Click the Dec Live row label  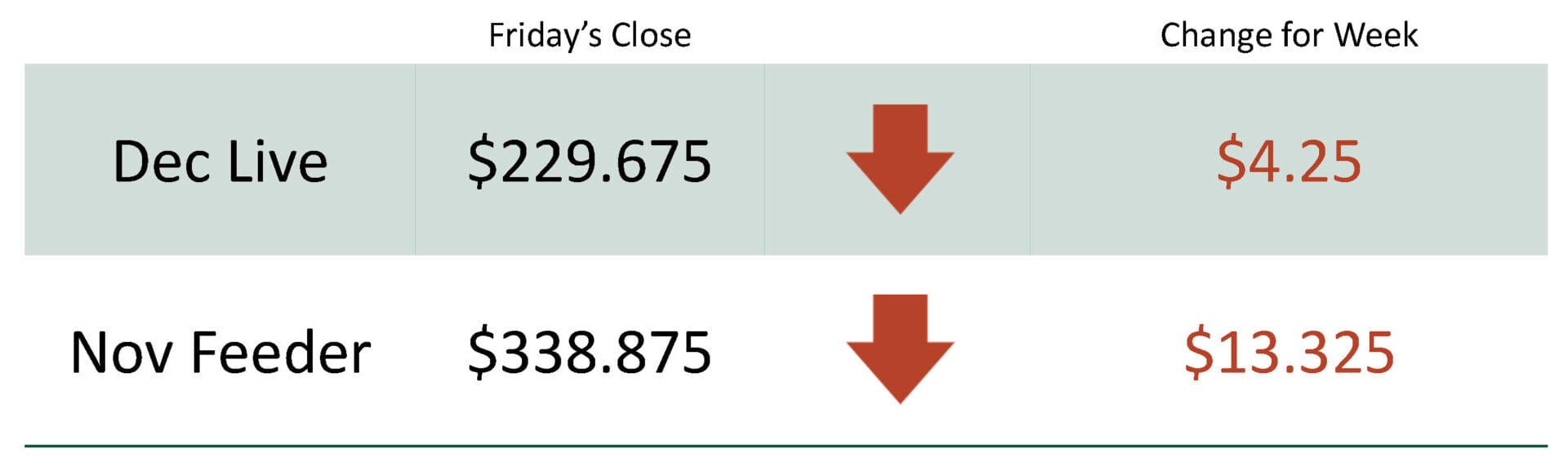tap(220, 161)
